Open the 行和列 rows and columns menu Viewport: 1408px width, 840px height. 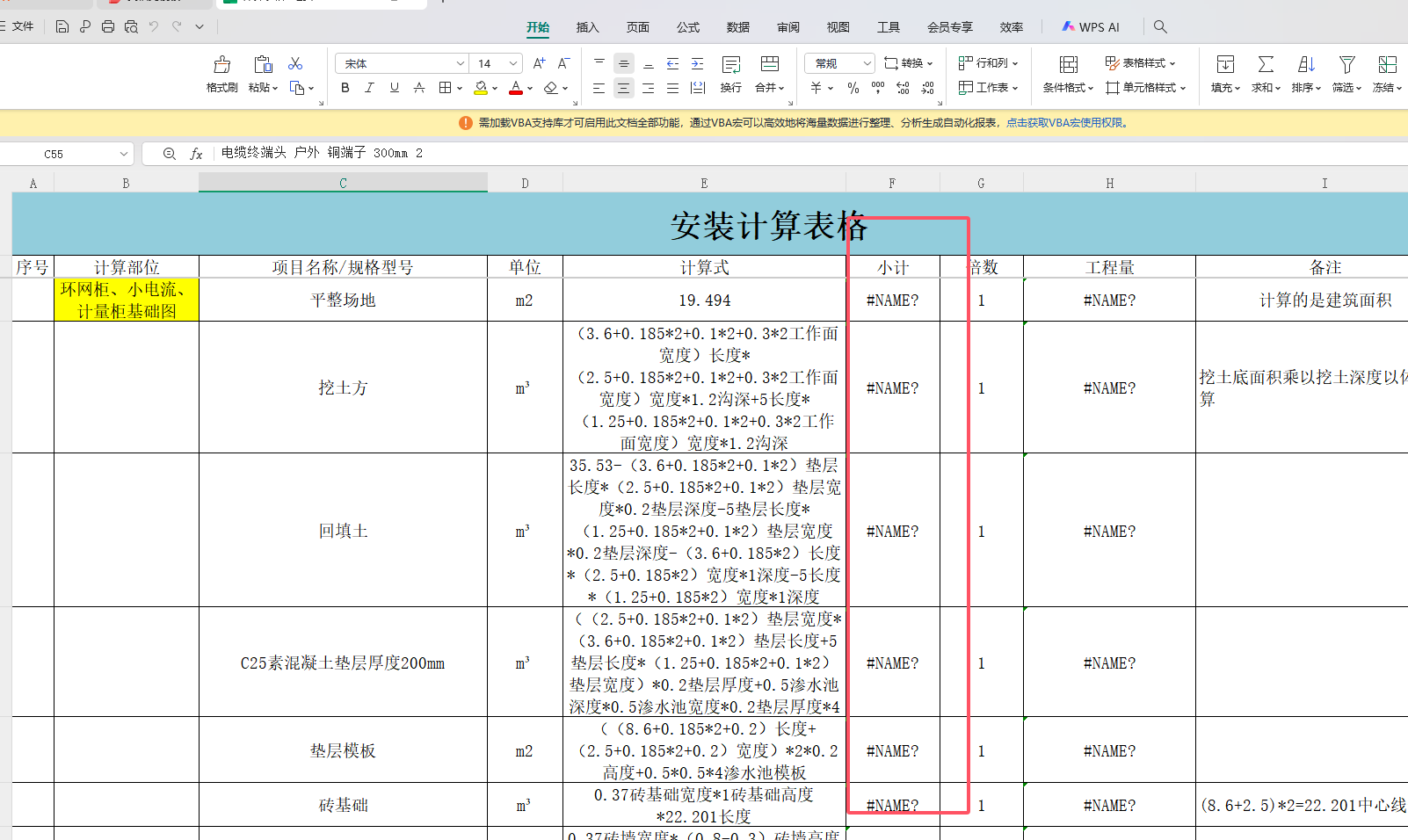point(988,63)
